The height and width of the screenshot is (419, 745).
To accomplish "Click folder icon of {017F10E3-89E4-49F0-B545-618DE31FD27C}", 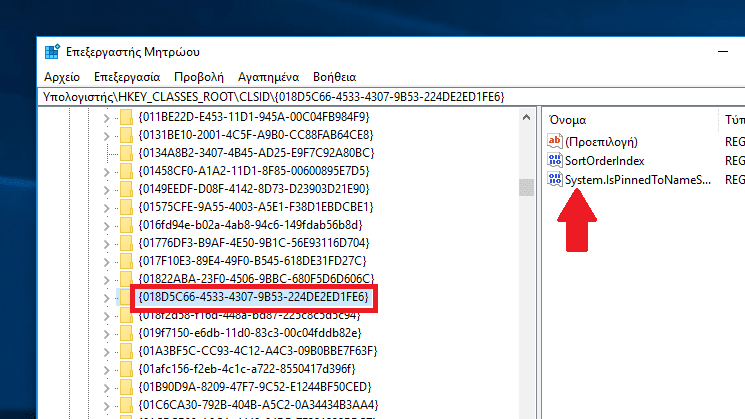I will [x=126, y=261].
